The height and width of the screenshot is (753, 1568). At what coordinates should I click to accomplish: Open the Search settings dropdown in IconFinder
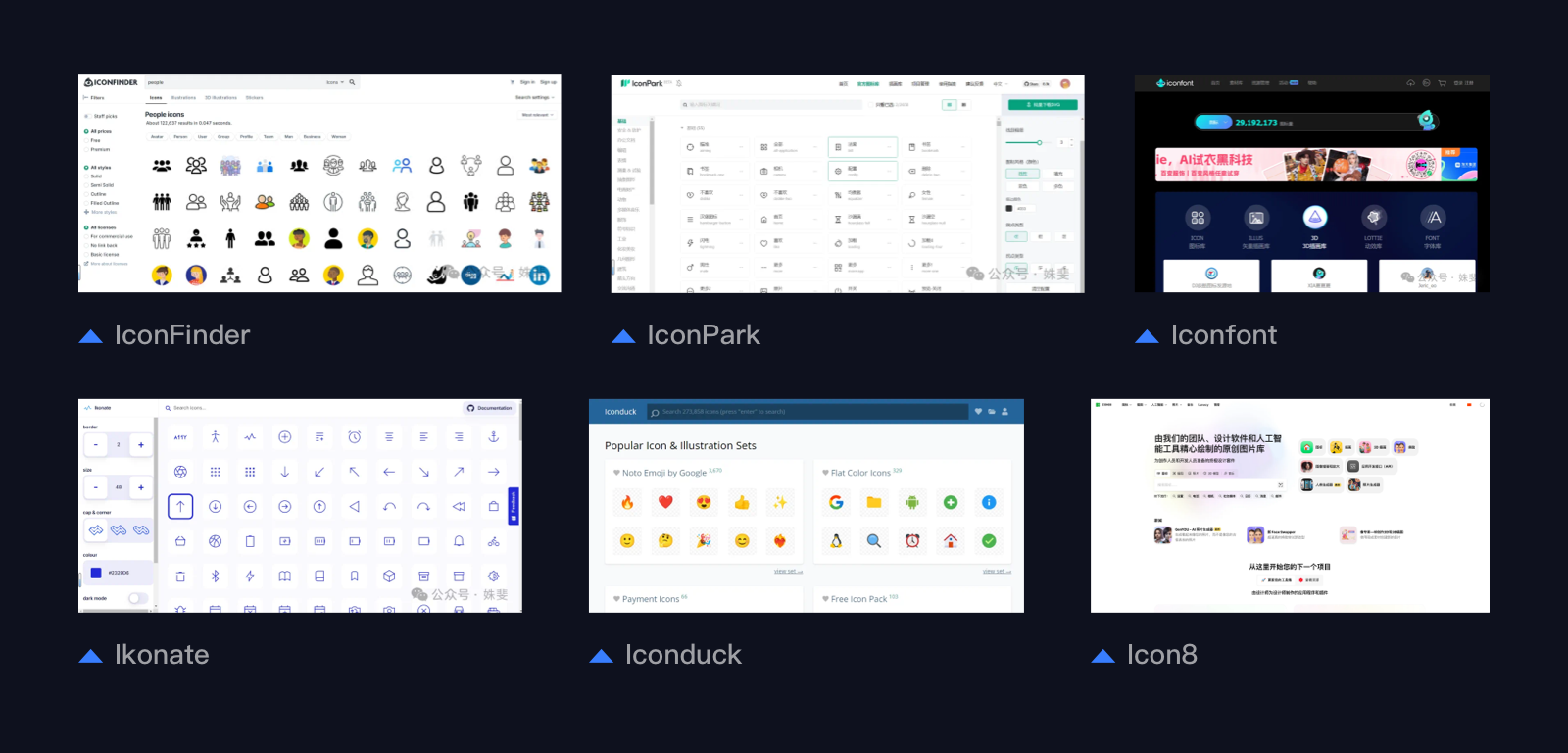[535, 97]
